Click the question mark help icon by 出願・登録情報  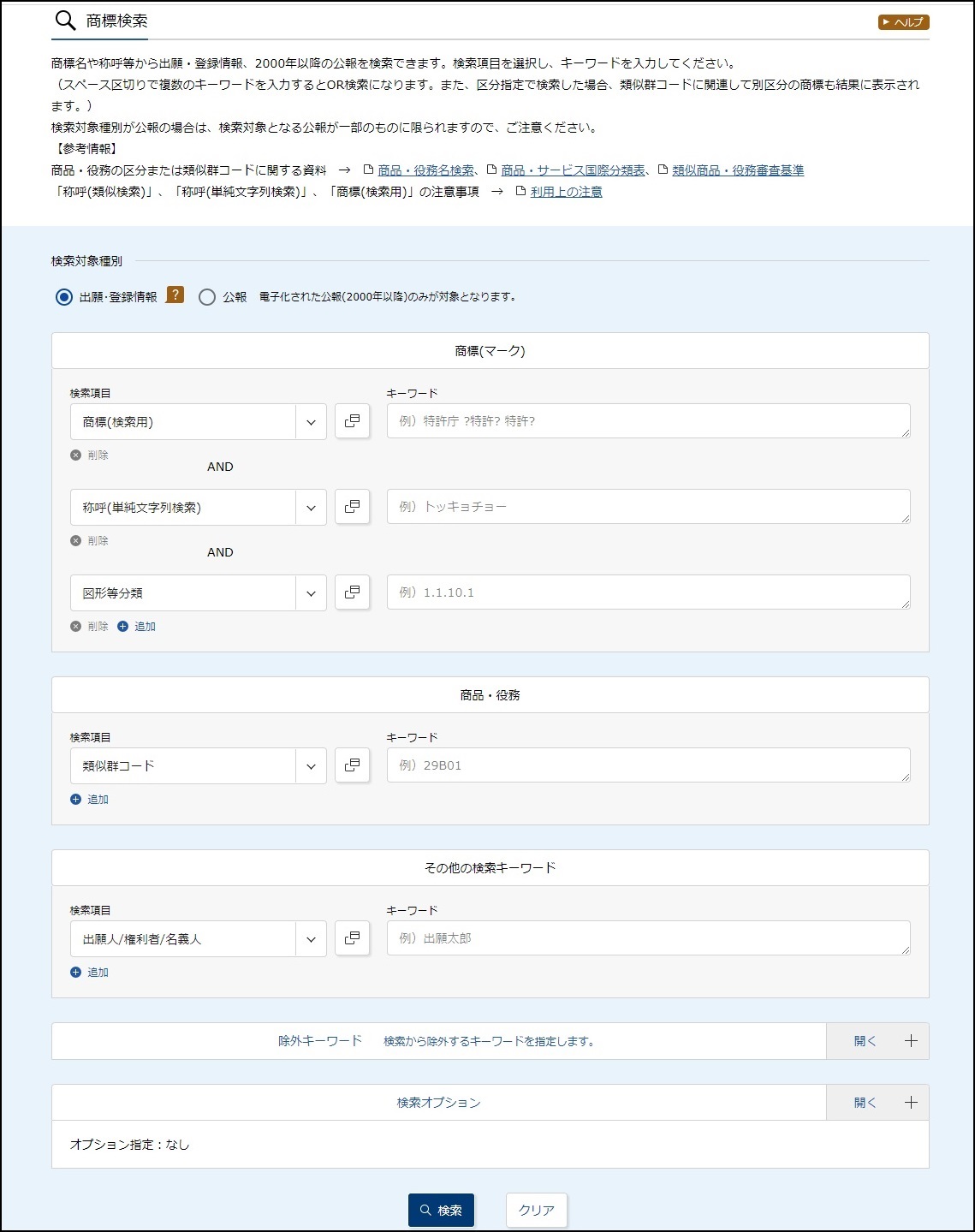pos(175,295)
